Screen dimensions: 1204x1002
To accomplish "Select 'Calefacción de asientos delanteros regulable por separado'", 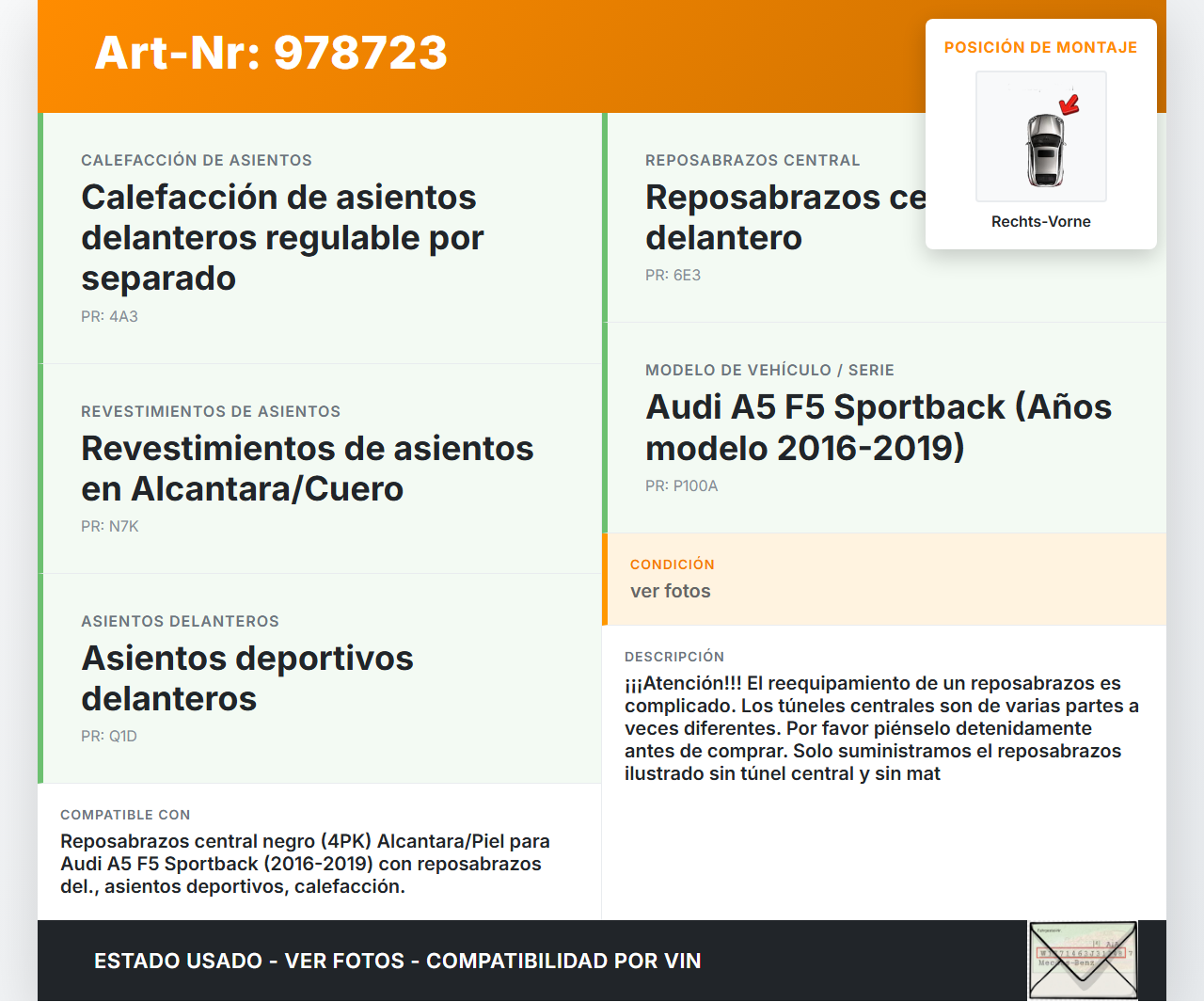I will pos(282,237).
